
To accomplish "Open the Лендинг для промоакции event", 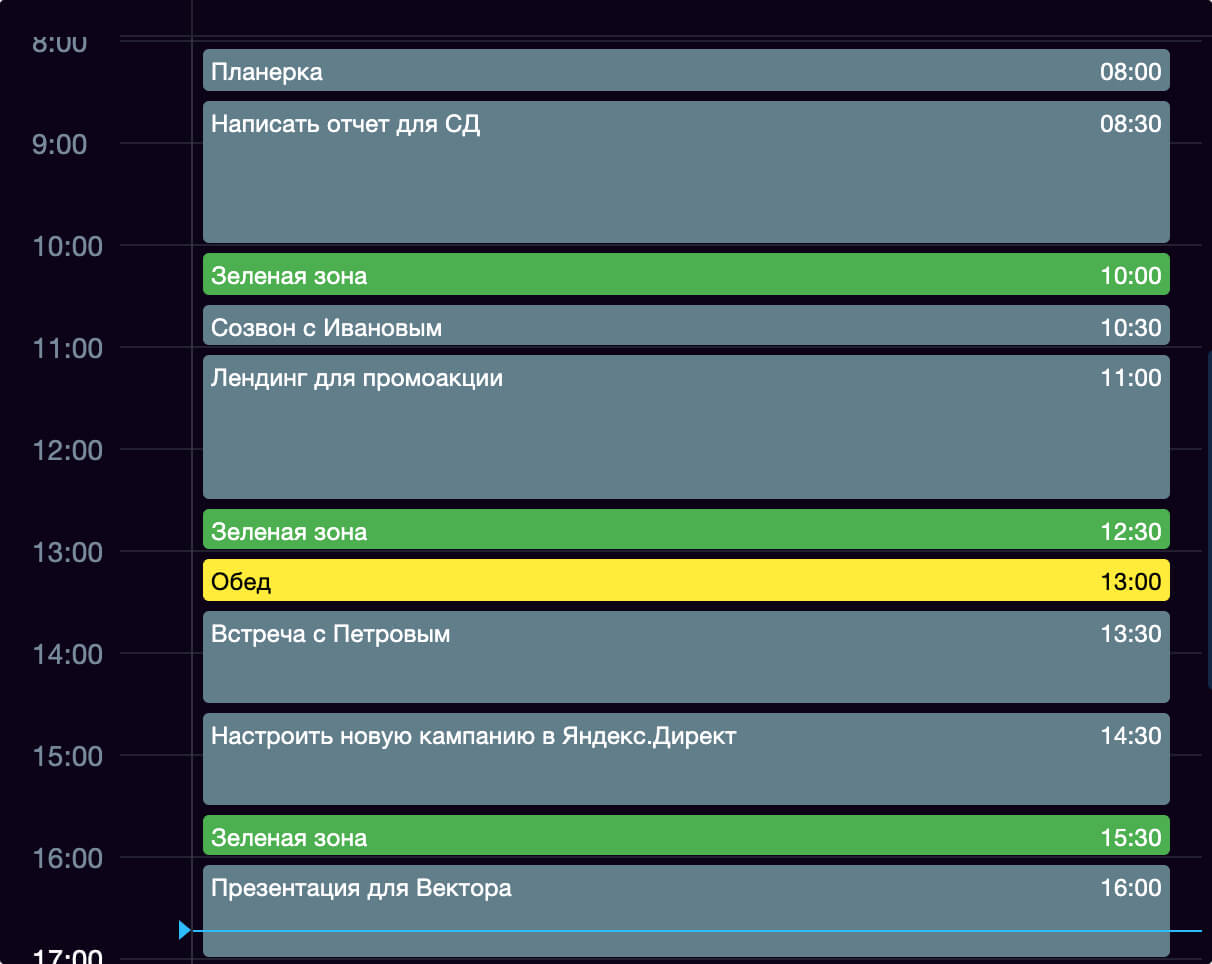I will 686,427.
